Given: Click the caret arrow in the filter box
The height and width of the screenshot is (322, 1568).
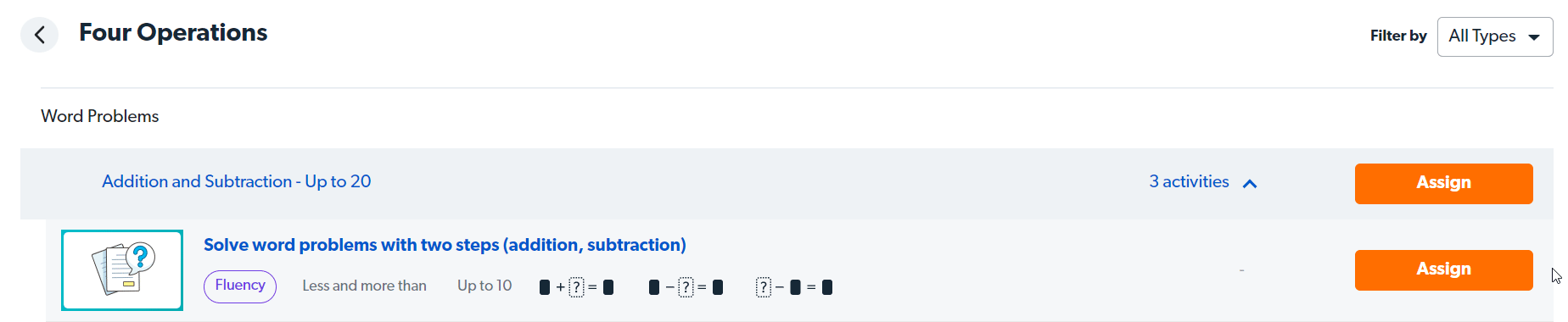Looking at the screenshot, I should tap(1534, 37).
